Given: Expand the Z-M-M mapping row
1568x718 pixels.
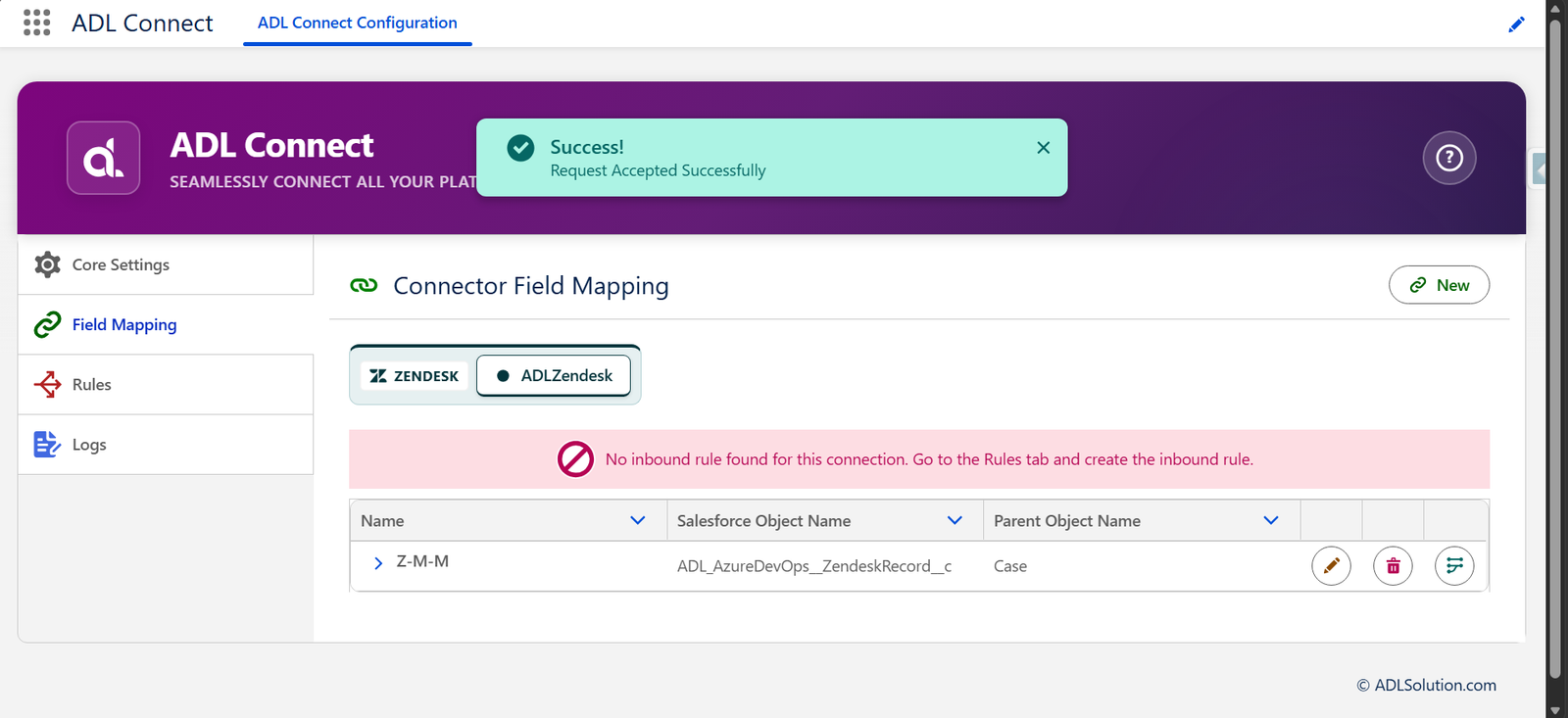Looking at the screenshot, I should (377, 563).
